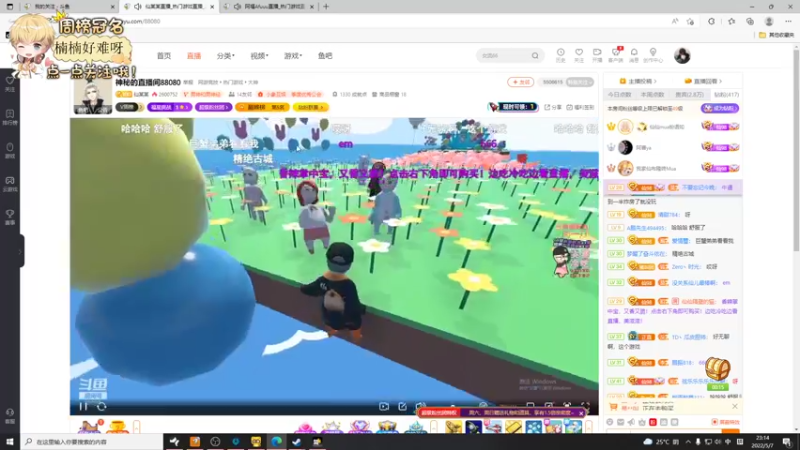Click the floating treasure chest icon
The height and width of the screenshot is (450, 800).
point(717,368)
